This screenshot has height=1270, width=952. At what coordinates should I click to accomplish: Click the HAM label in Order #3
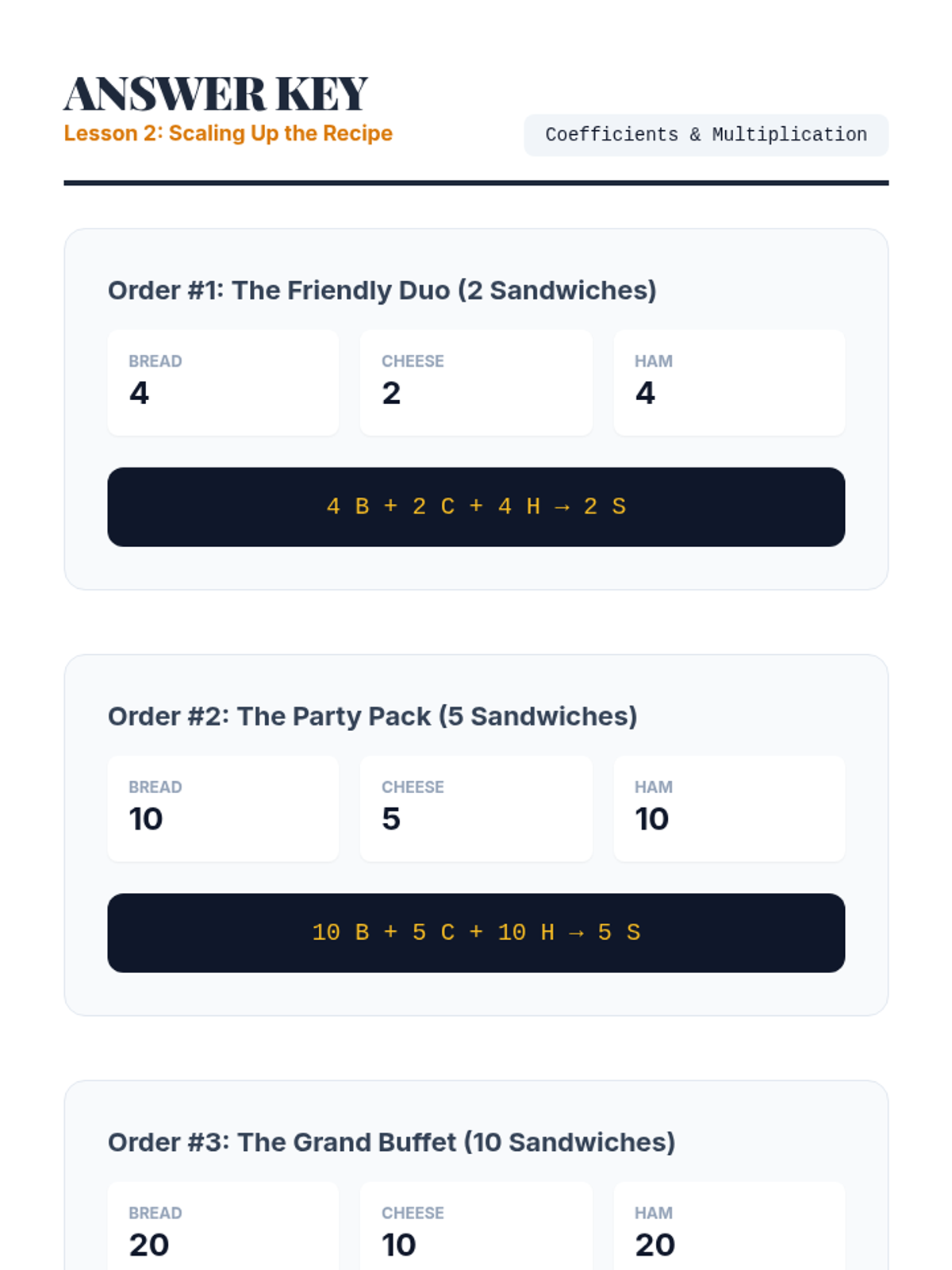[654, 1213]
